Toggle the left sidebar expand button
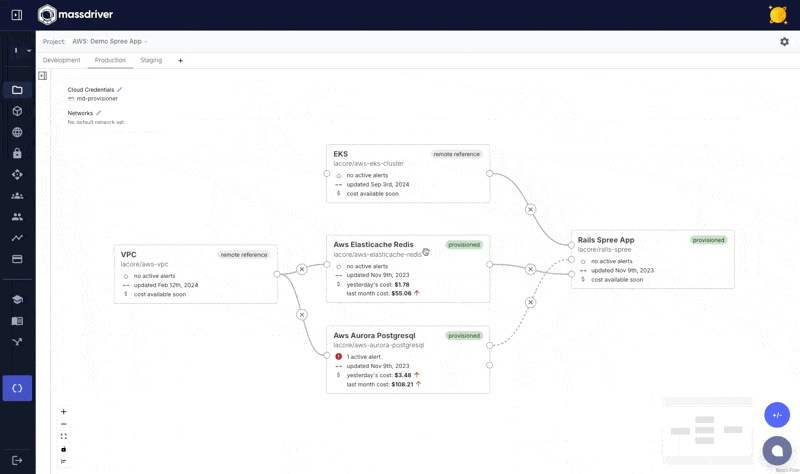 (x=17, y=15)
